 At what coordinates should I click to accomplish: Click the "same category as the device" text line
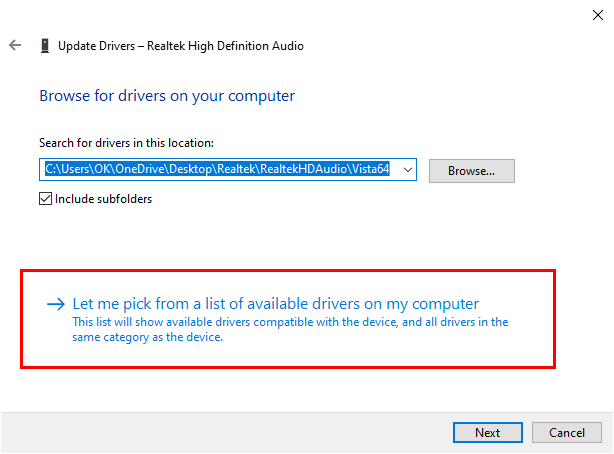coord(148,337)
